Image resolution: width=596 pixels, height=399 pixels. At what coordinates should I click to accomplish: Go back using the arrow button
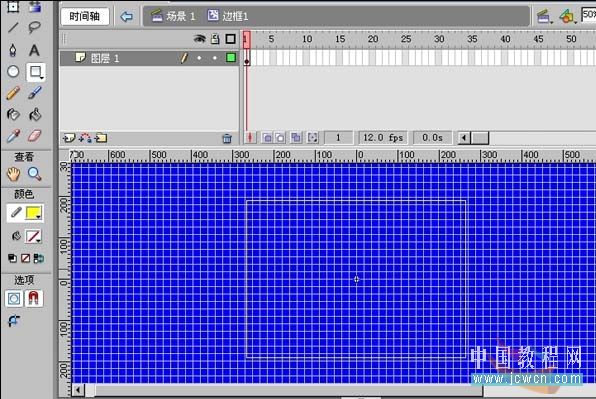pyautogui.click(x=127, y=16)
